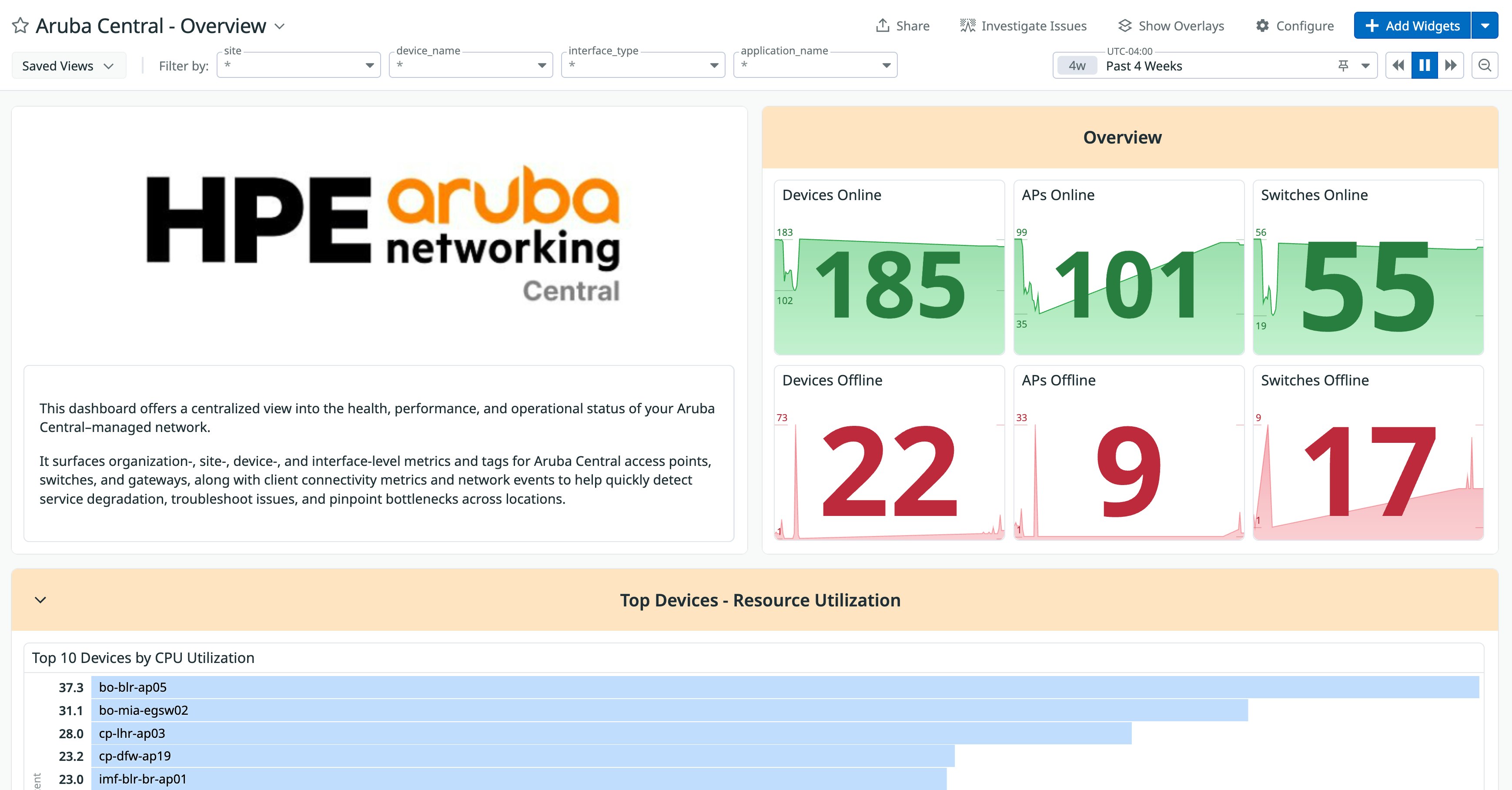The image size is (1512, 790).
Task: Open the dashboard switcher next to Overview title
Action: 280,26
